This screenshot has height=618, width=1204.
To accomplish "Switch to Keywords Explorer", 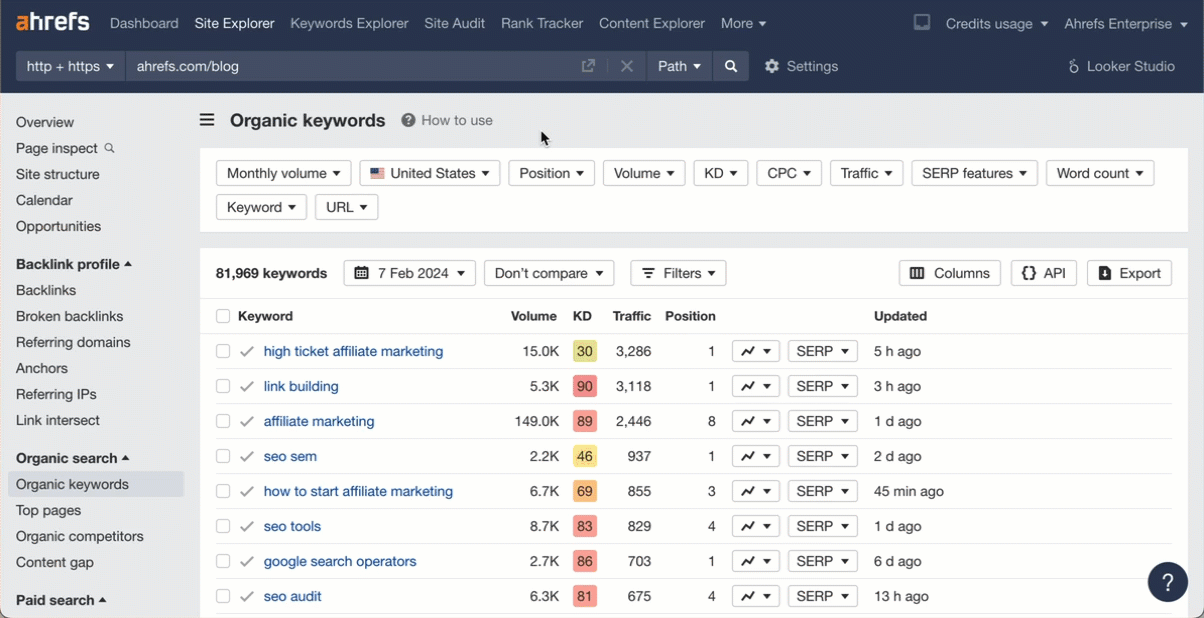I will pos(349,23).
